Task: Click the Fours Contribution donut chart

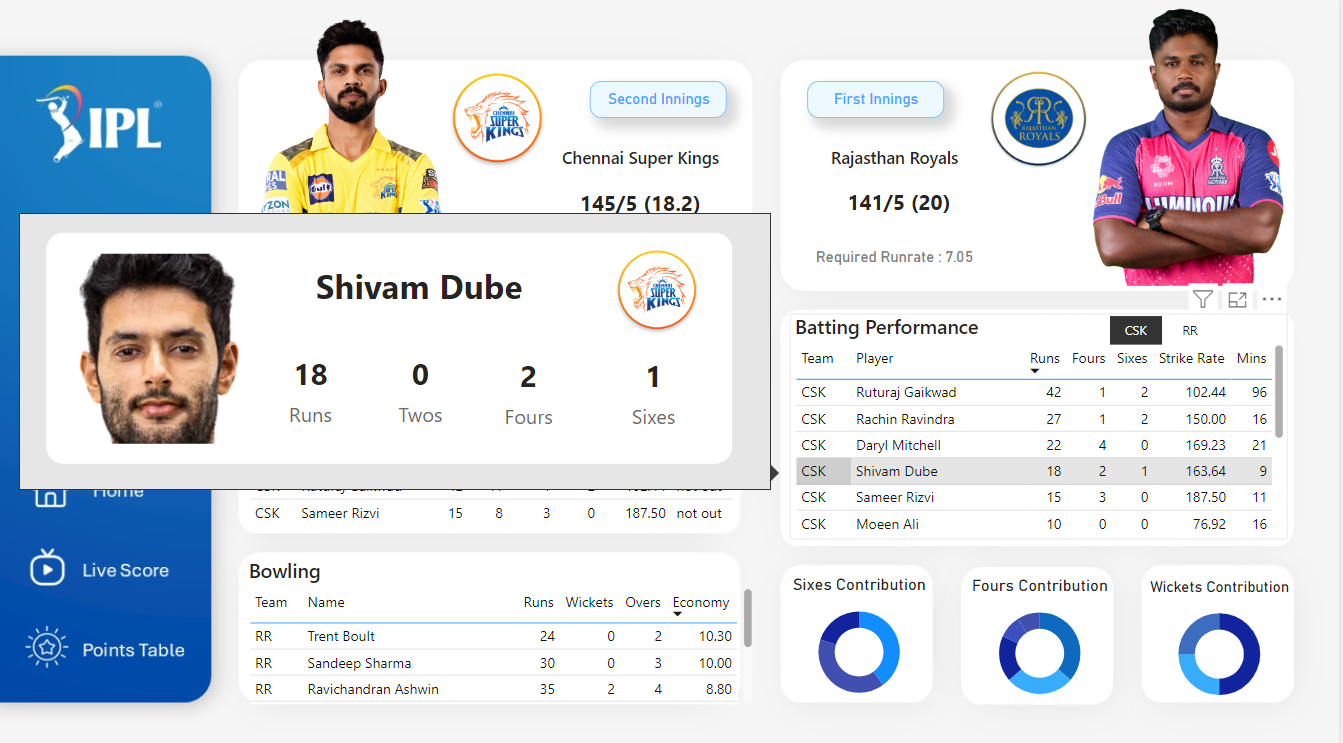Action: pos(1039,653)
